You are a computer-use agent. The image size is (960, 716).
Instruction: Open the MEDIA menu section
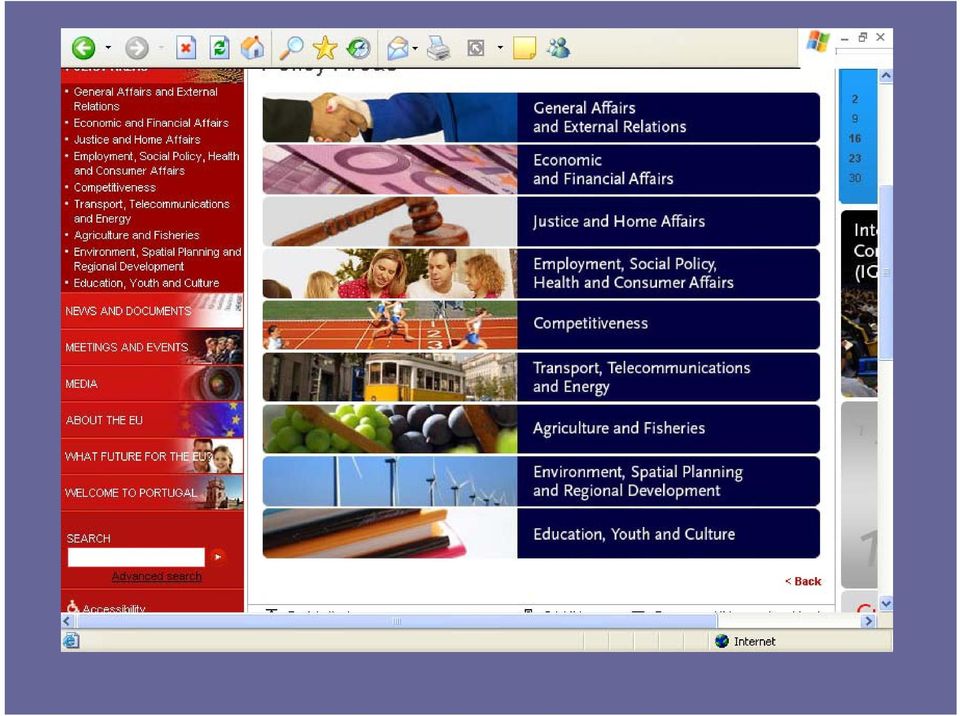tap(152, 383)
